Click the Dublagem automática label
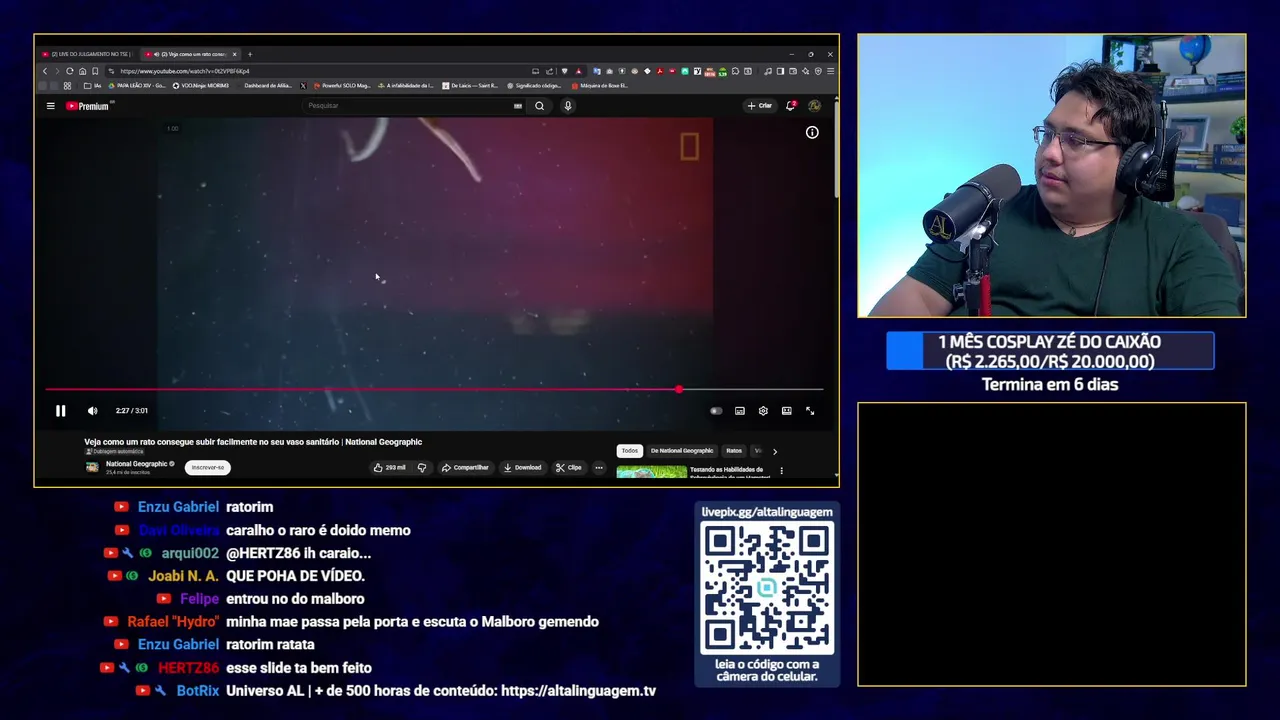 [115, 452]
